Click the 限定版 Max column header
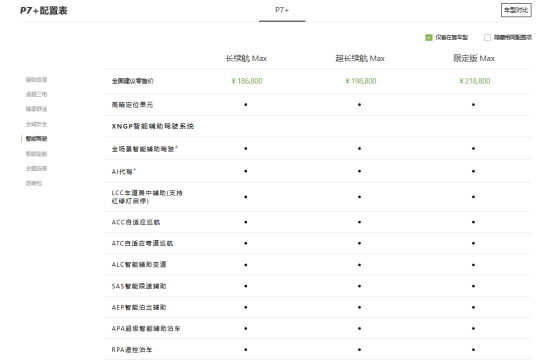 [x=474, y=58]
